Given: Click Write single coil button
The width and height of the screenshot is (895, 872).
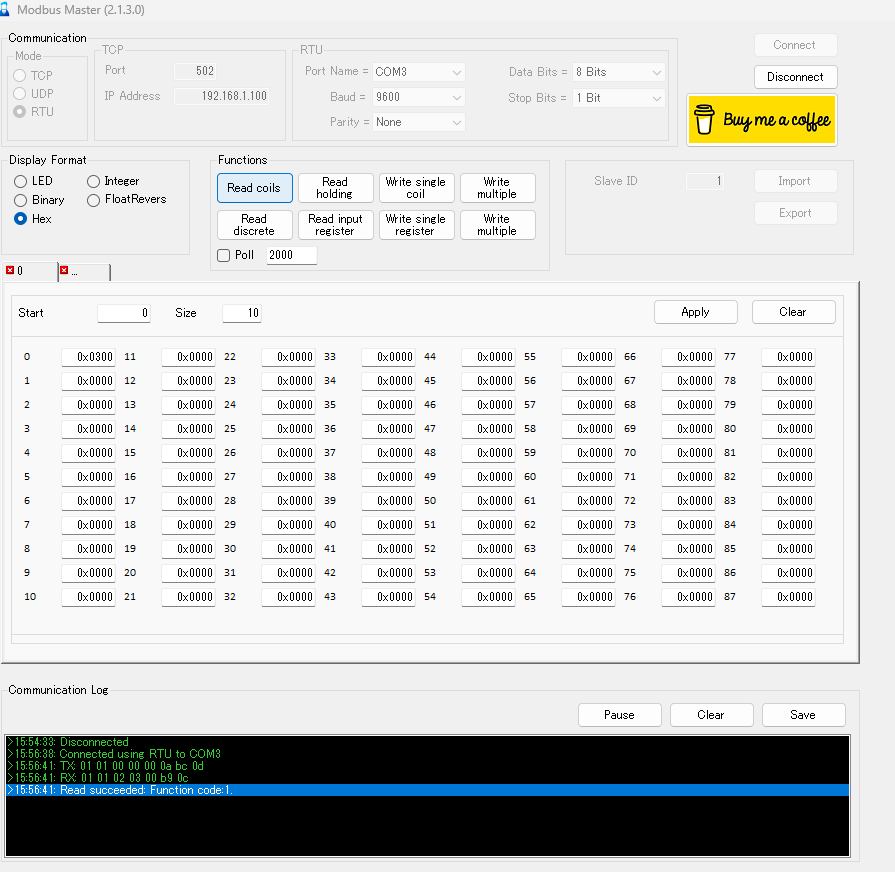Looking at the screenshot, I should pos(415,188).
